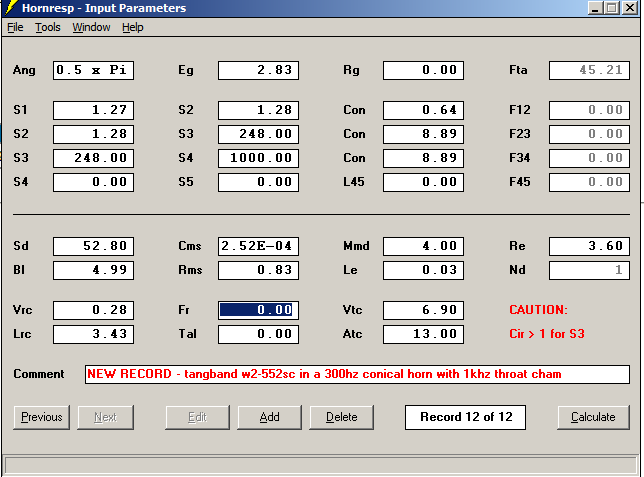Select the Ang field showing 0.5 x Pi
Screen dimensions: 644x477
(93, 70)
